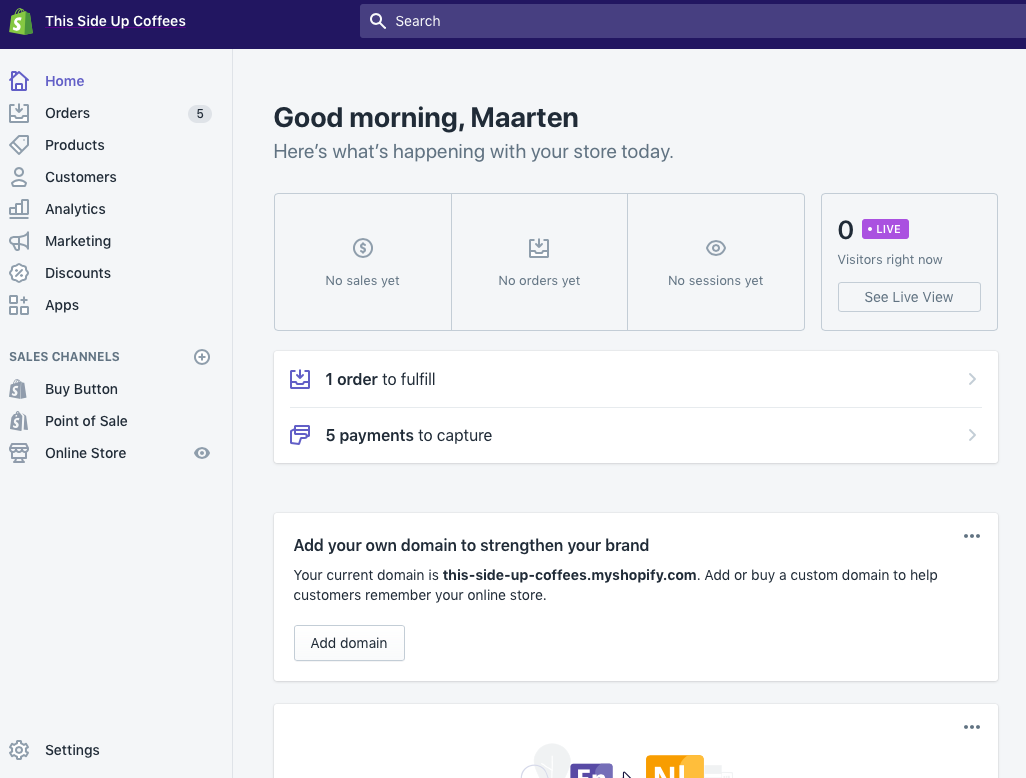This screenshot has height=778, width=1026.
Task: Open the Point of Sale channel
Action: (86, 421)
